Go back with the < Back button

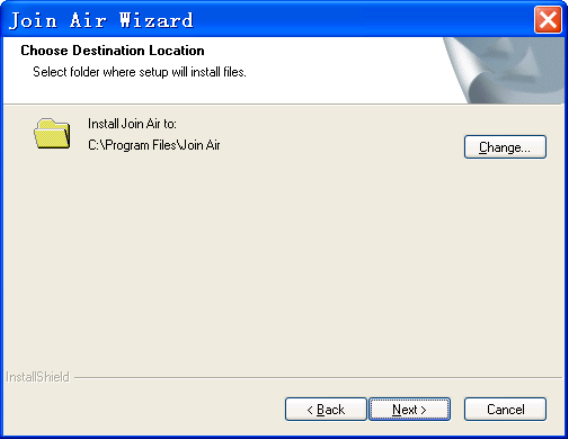(x=326, y=409)
